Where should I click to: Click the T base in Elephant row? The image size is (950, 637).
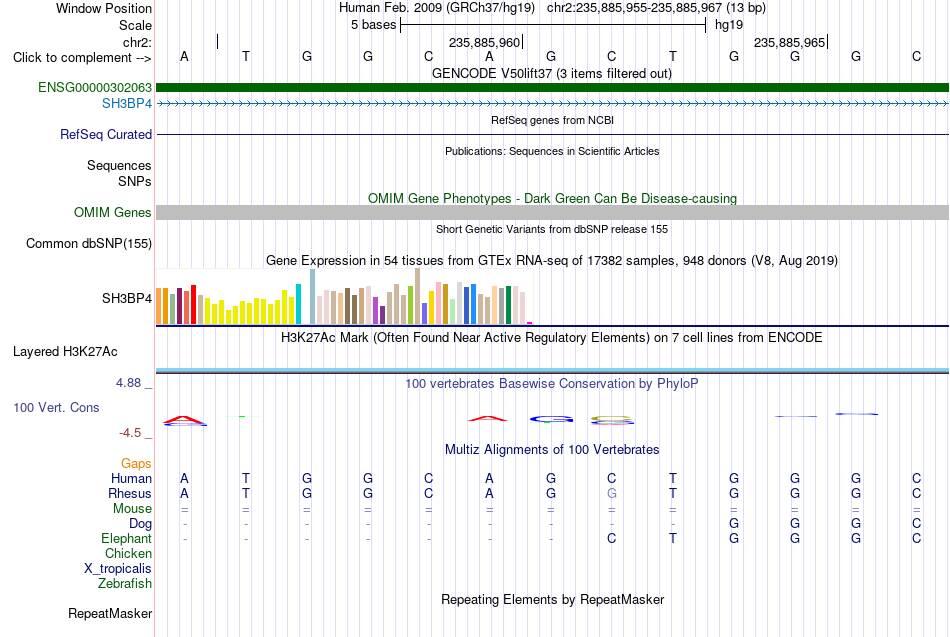[x=673, y=539]
